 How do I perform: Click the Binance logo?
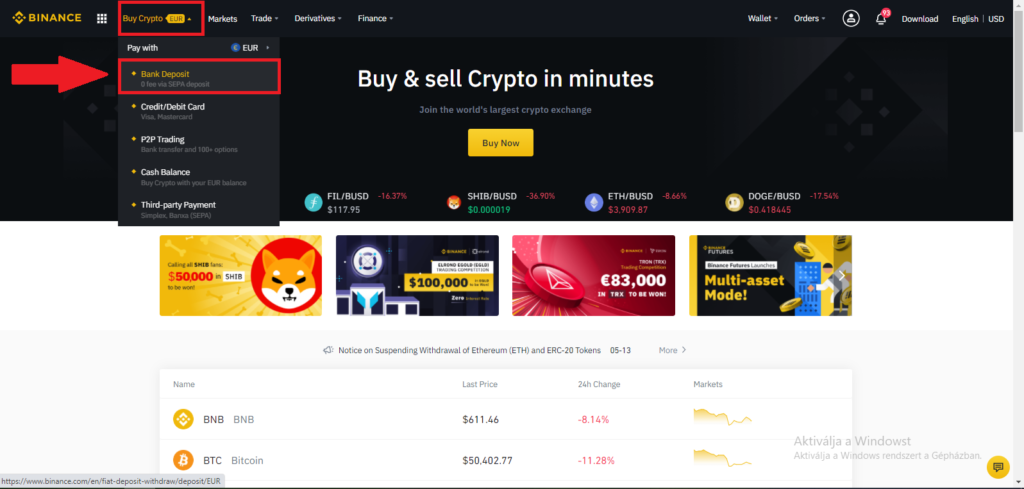47,18
